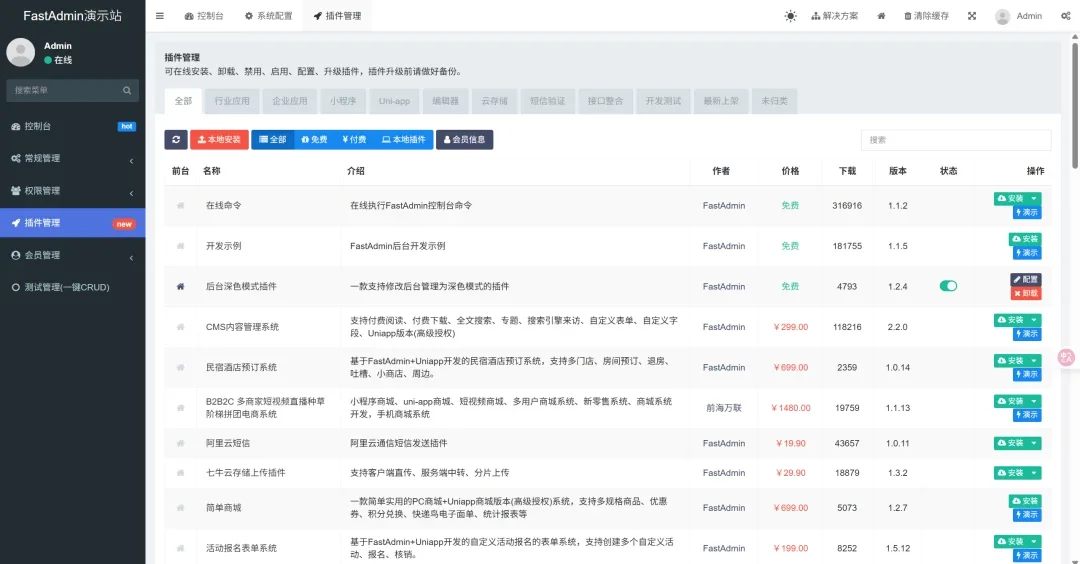The width and height of the screenshot is (1080, 564).
Task: Click 安装 for 开发示例
Action: pyautogui.click(x=1025, y=239)
